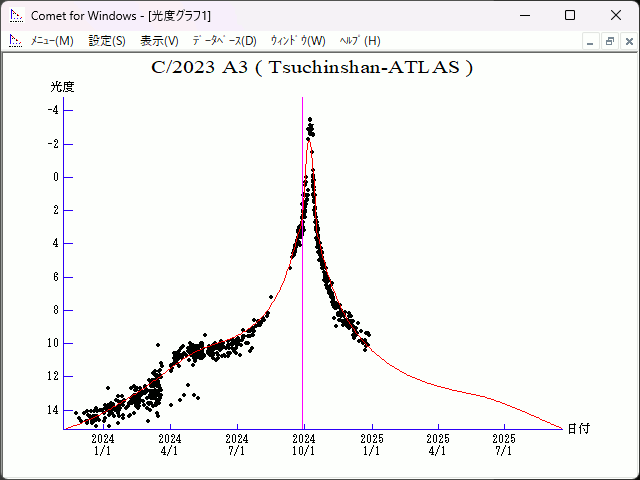The width and height of the screenshot is (640, 480).
Task: Minimize the inner graph child window
Action: [x=591, y=41]
